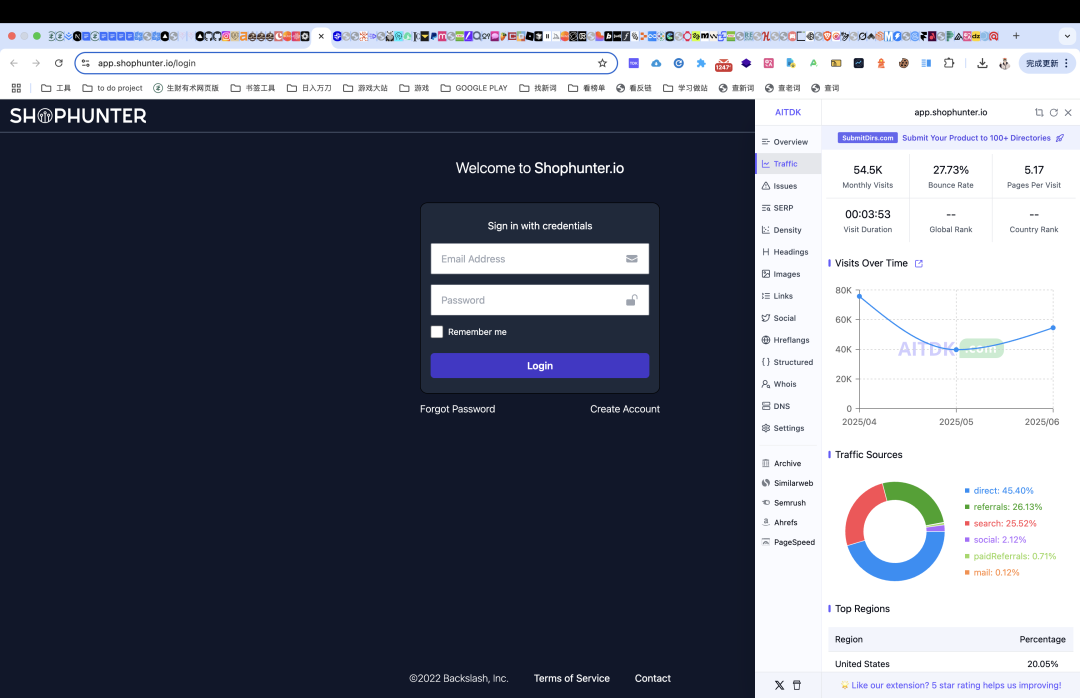
Task: Open the GOOGLE PLAY bookmarks folder
Action: [x=474, y=88]
